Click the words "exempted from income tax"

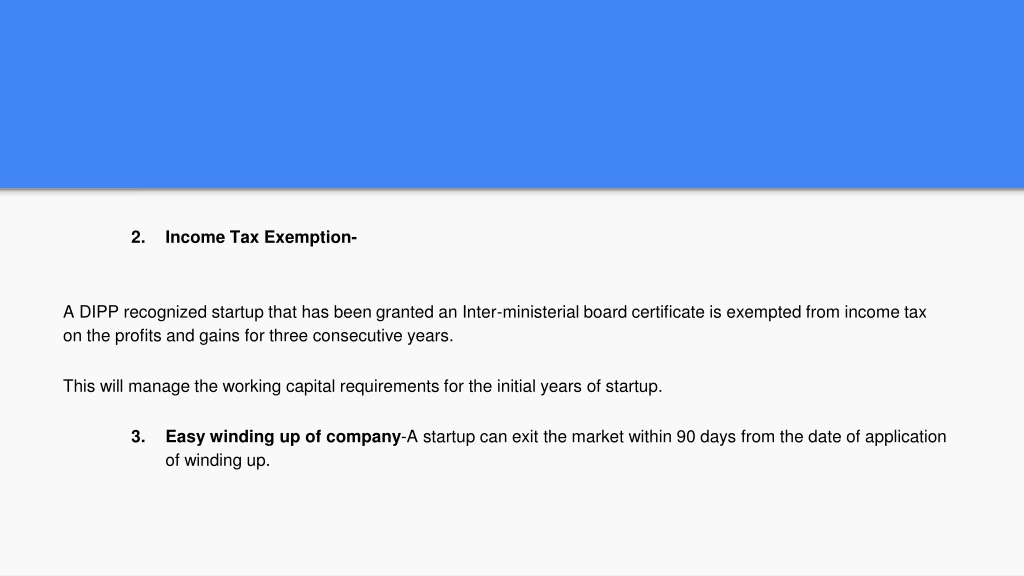(x=826, y=312)
